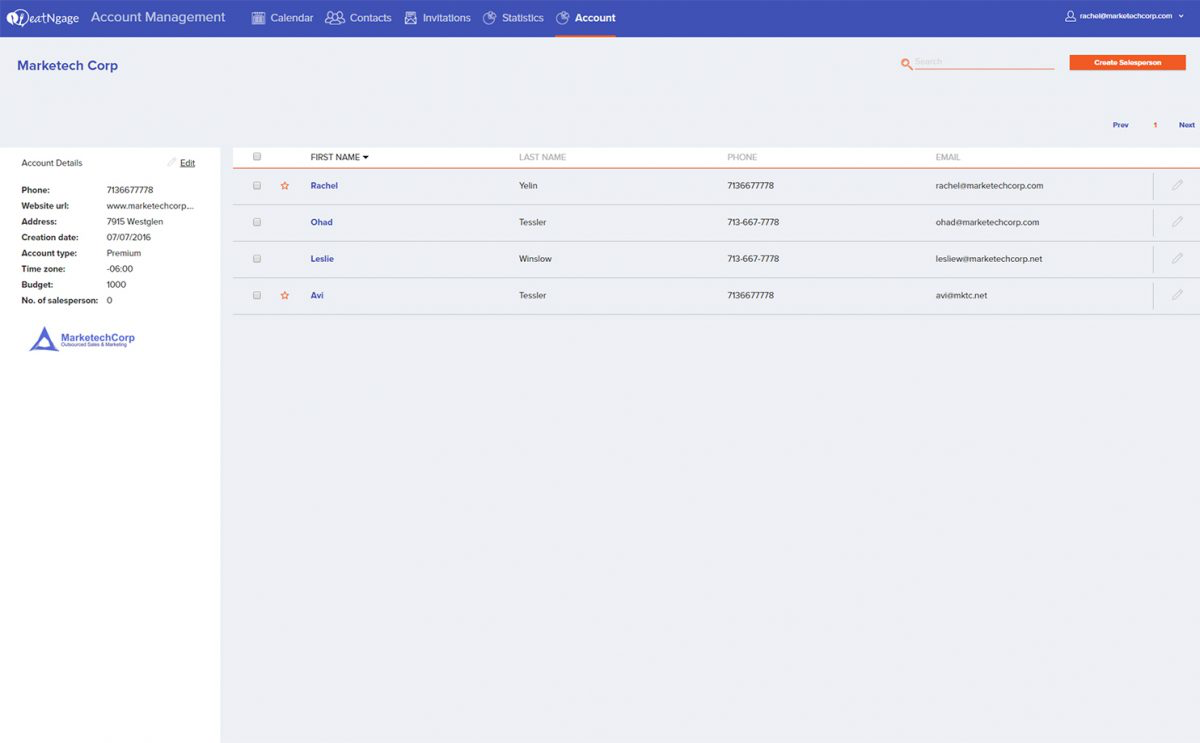Check the select-all header checkbox
Screen dimensions: 1200x743
[x=257, y=157]
